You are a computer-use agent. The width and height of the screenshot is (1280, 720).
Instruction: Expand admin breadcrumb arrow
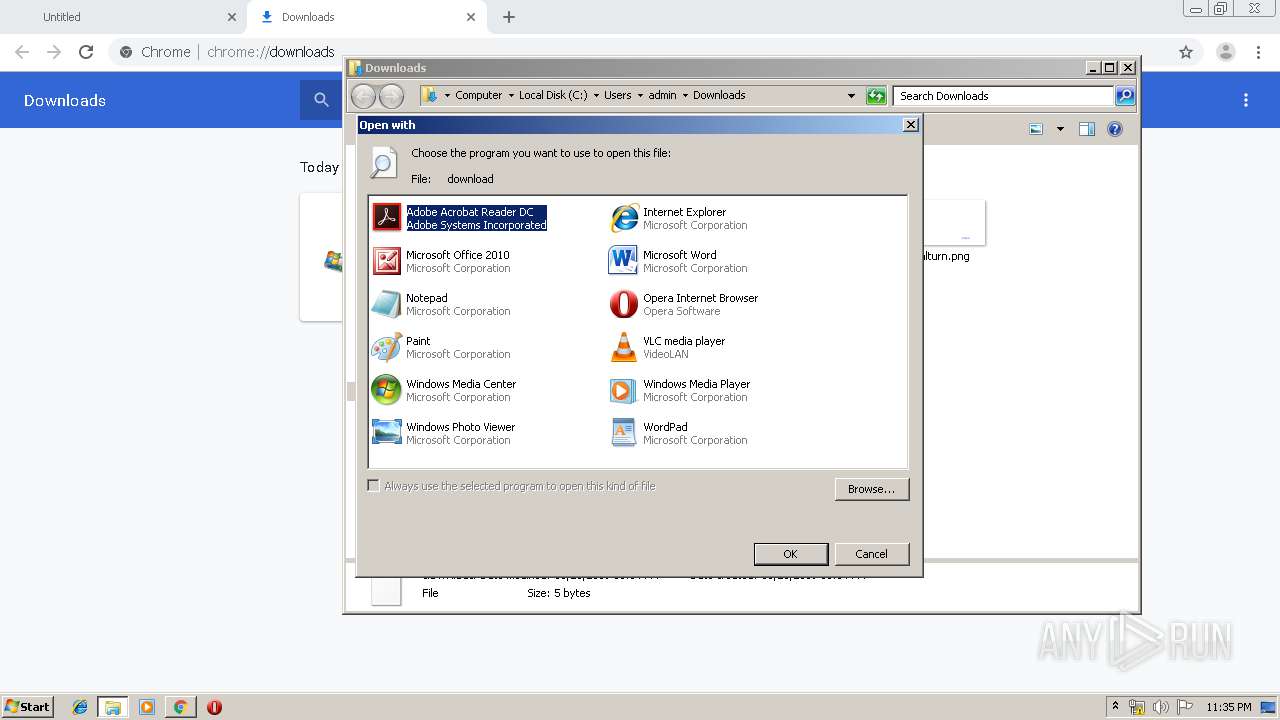(x=685, y=96)
